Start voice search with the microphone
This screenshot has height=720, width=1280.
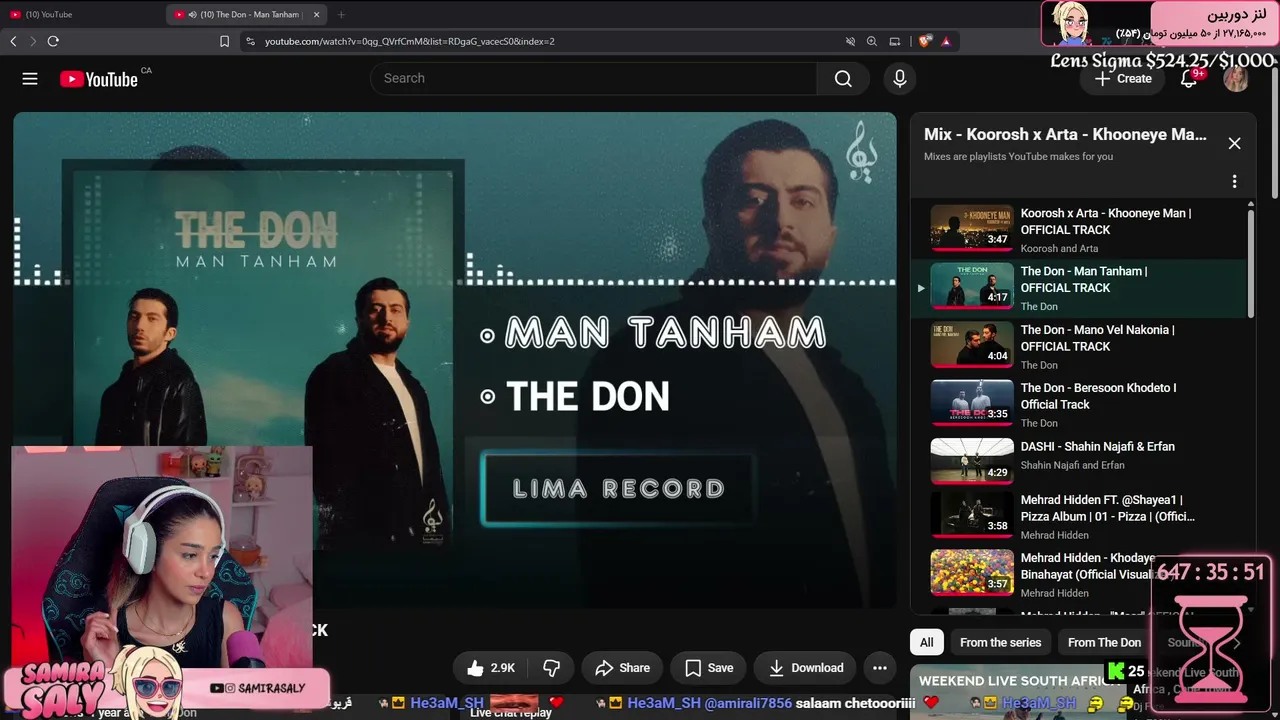900,79
